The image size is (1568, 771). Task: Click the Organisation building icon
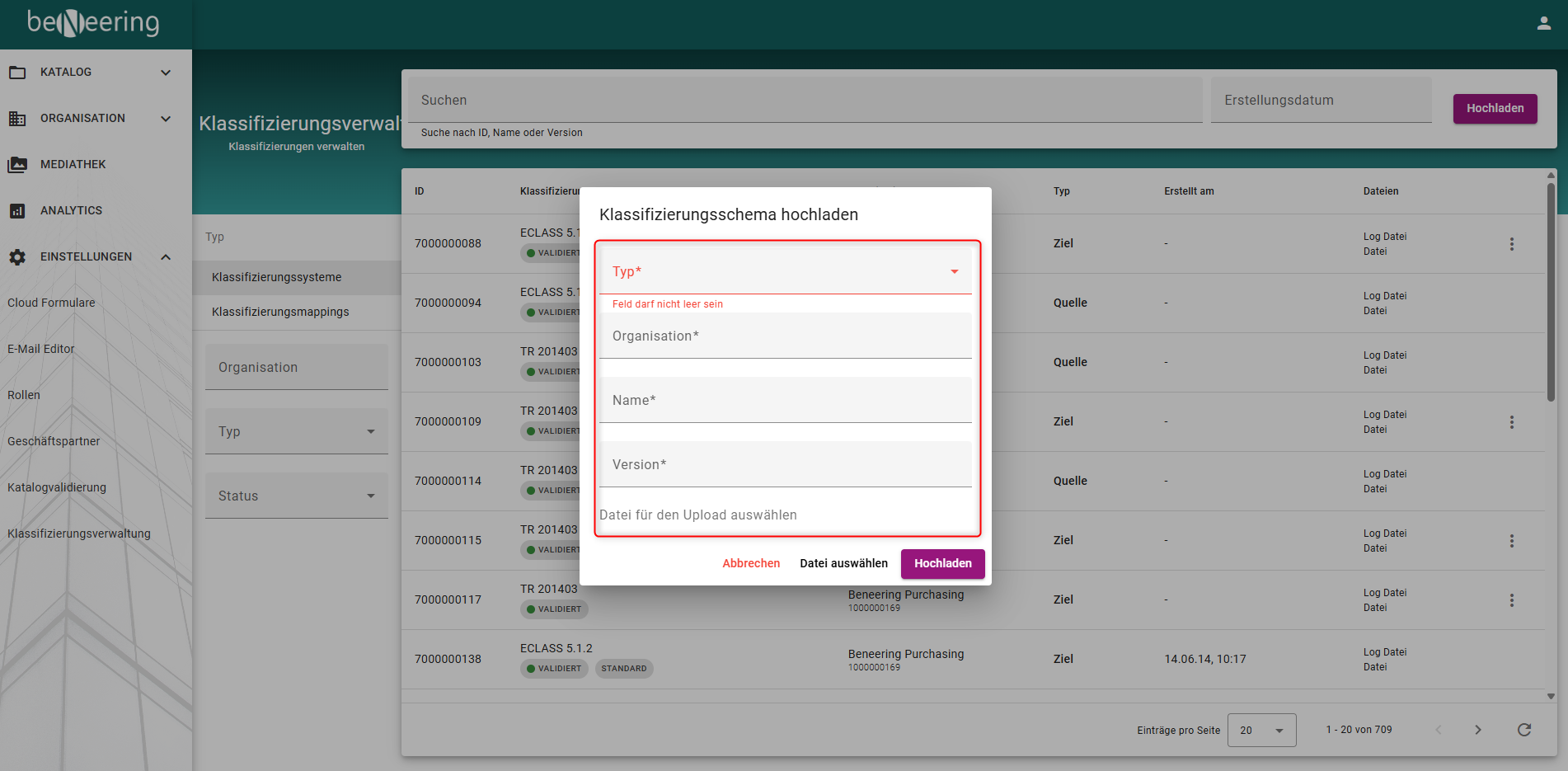[17, 119]
